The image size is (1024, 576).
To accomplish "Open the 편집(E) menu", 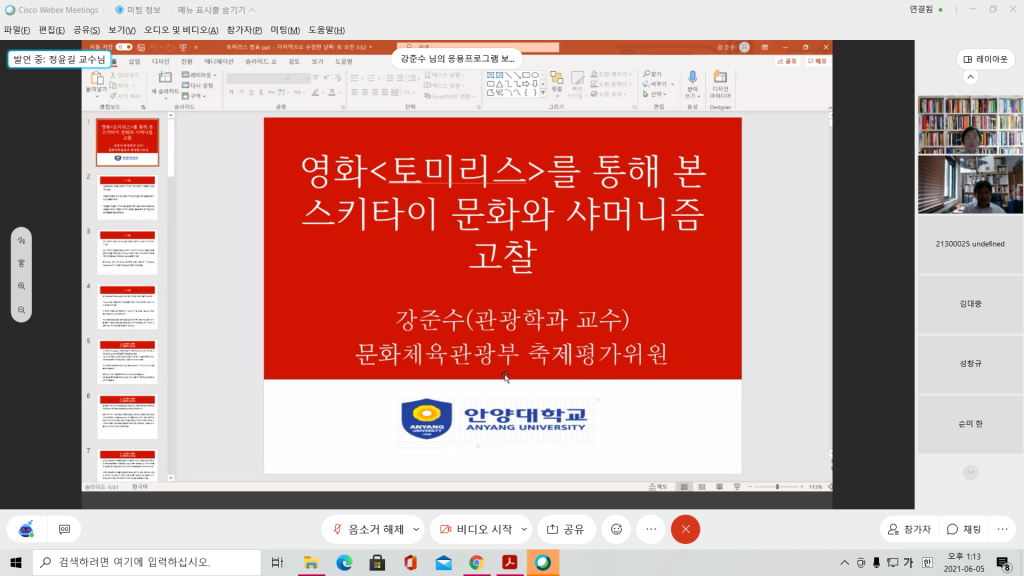I will (52, 30).
